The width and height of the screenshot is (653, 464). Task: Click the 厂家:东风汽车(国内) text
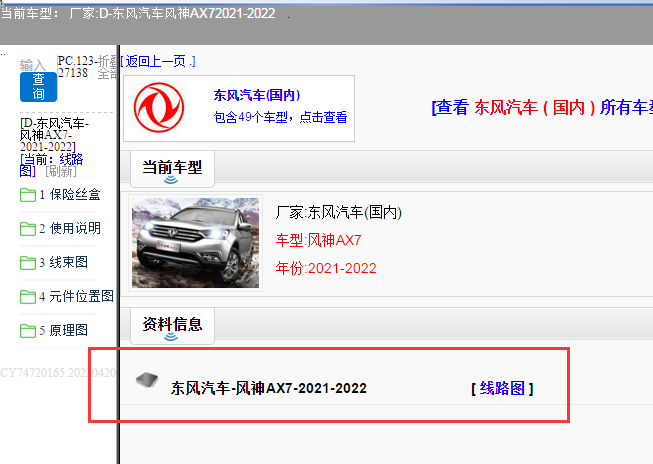pos(339,212)
